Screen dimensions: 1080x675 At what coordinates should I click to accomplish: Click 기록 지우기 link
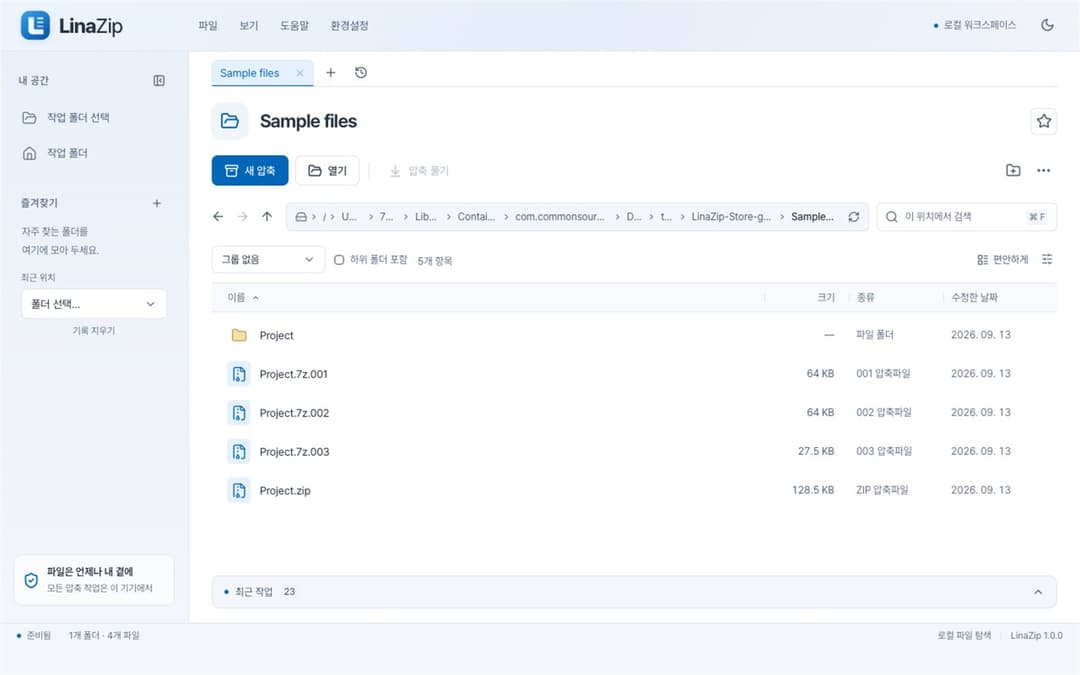pos(94,331)
